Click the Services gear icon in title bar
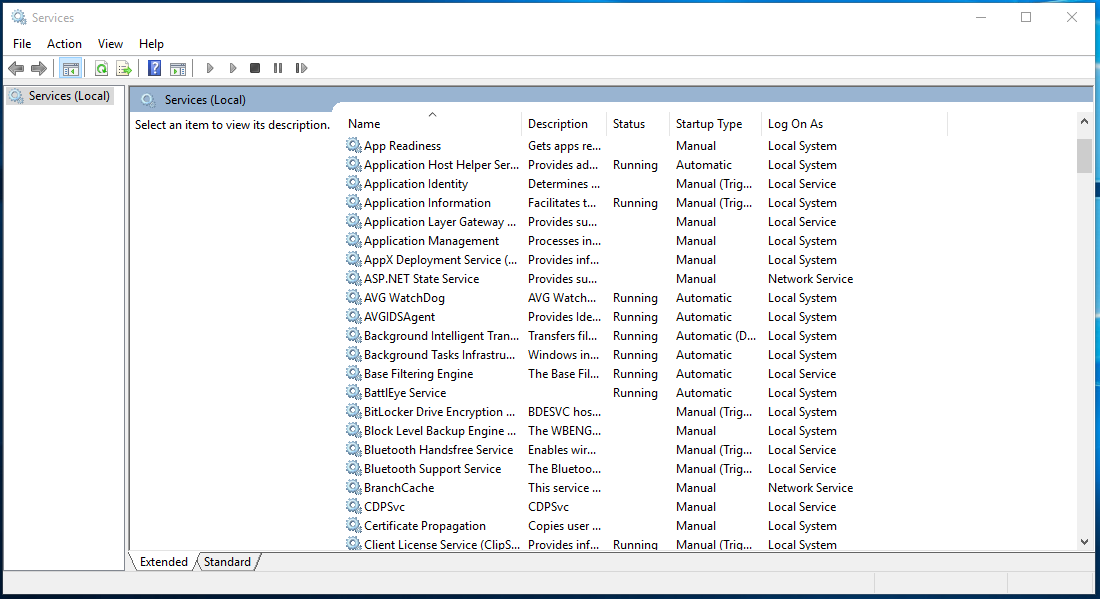The height and width of the screenshot is (599, 1100). coord(19,17)
